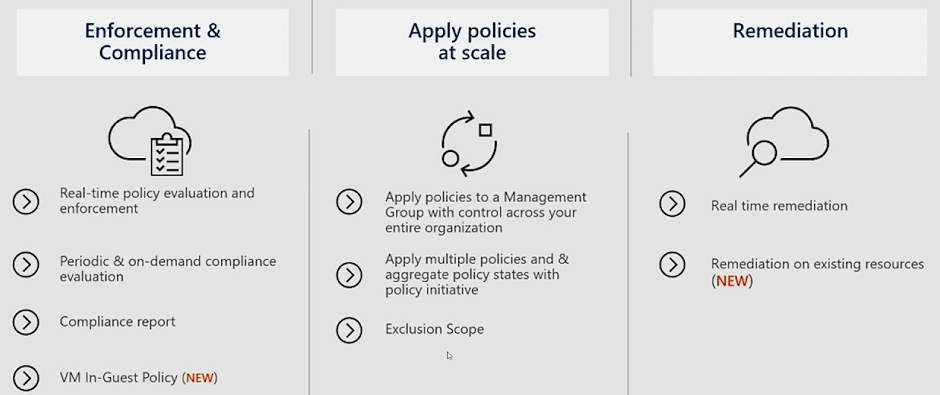
Task: Click arrow icon beside Apply policies to Management Group
Action: (x=350, y=202)
